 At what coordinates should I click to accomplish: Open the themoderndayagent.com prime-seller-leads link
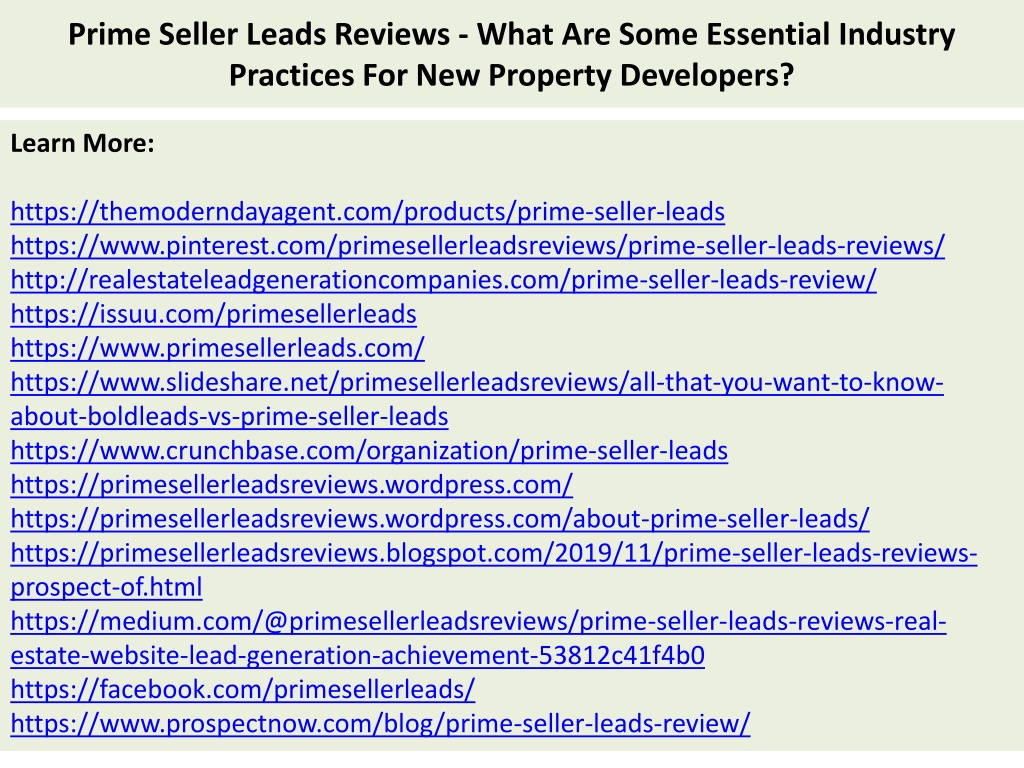point(368,212)
